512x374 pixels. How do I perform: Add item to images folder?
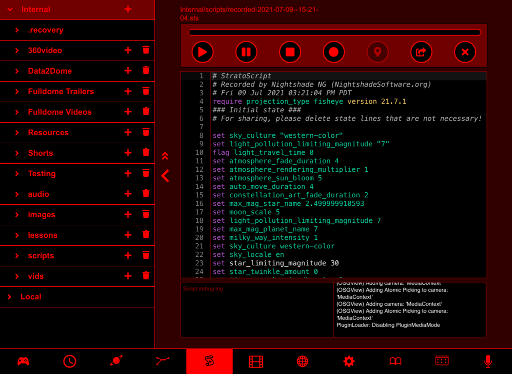(x=128, y=214)
